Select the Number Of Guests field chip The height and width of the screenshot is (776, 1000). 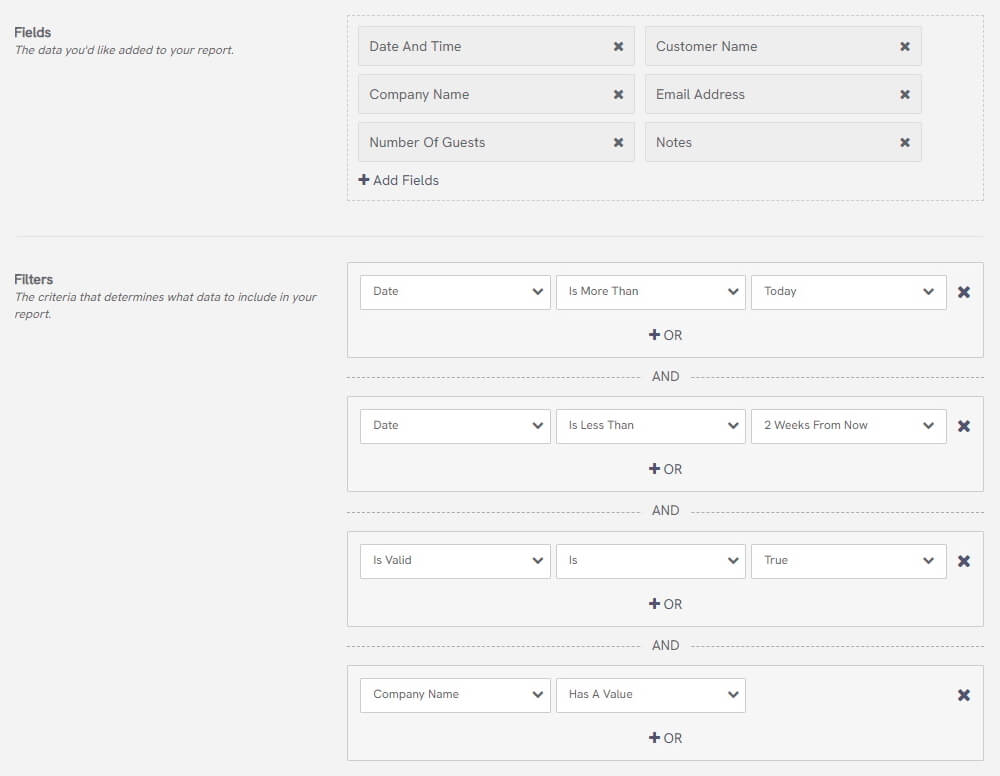[x=496, y=142]
